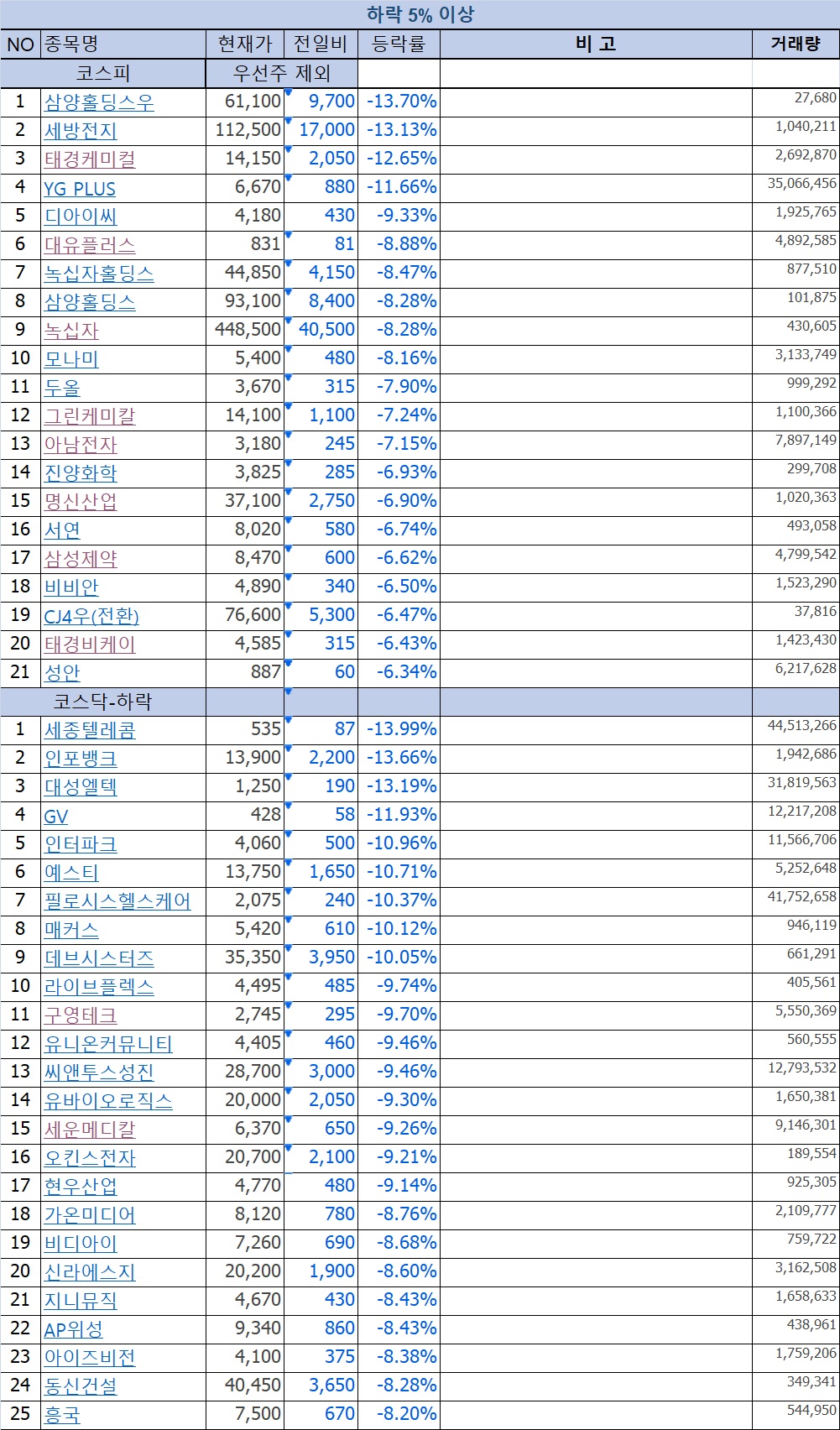This screenshot has width=840, height=1430.
Task: Open the 구영테크 stock link
Action: pyautogui.click(x=81, y=1015)
